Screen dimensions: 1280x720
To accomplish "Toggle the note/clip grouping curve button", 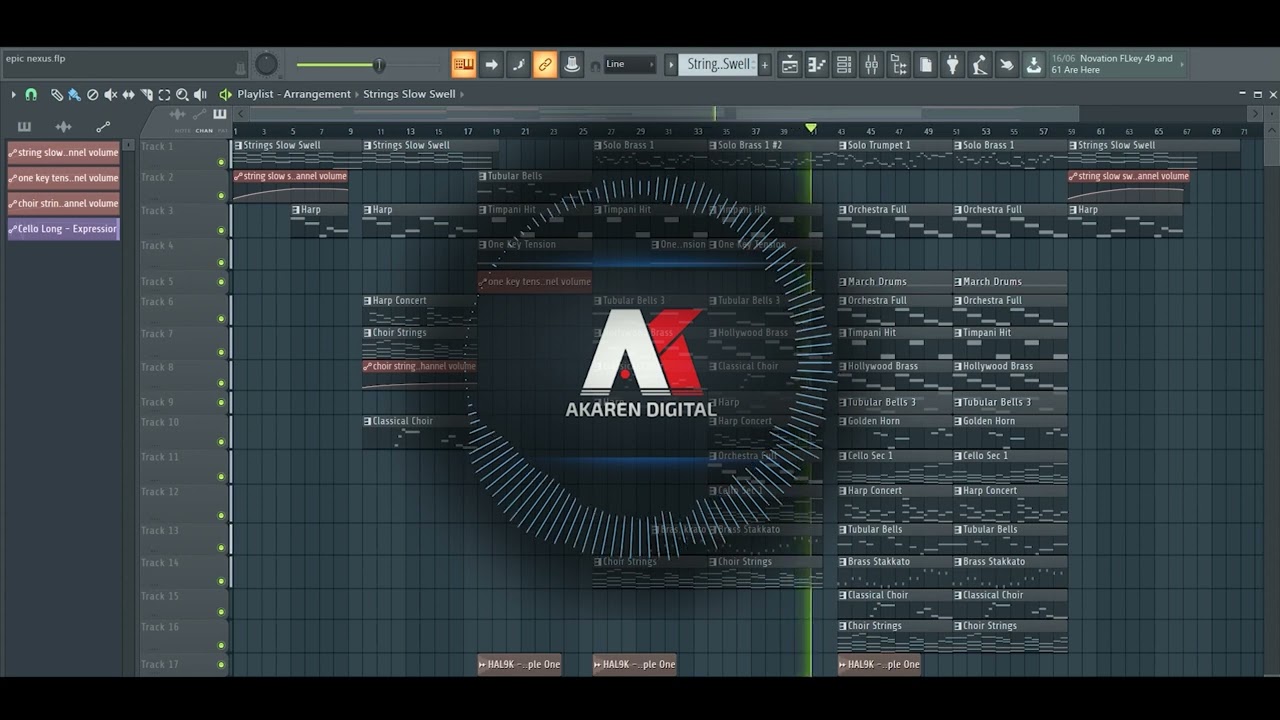I will 518,65.
